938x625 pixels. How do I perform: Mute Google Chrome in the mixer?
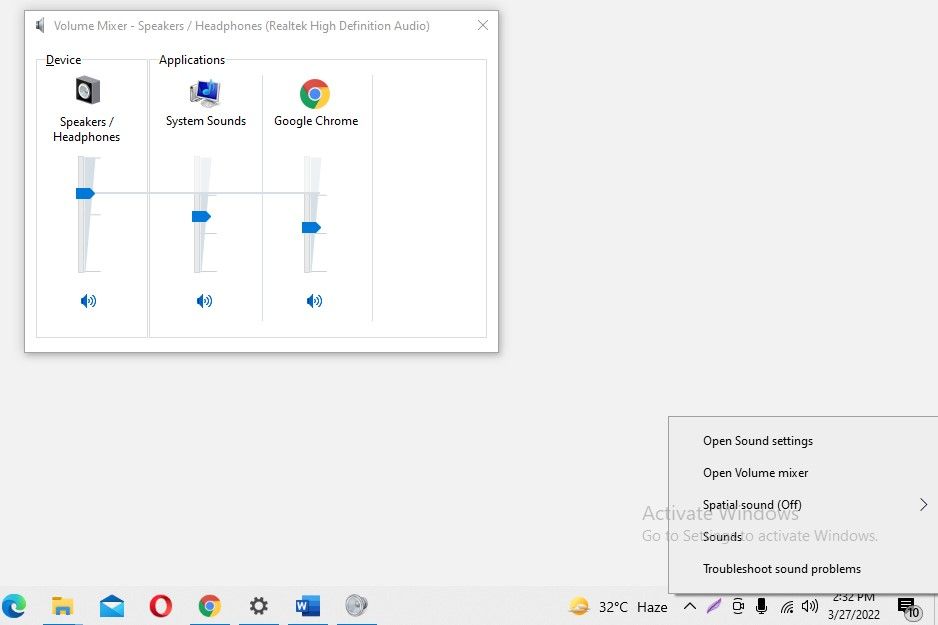[314, 301]
